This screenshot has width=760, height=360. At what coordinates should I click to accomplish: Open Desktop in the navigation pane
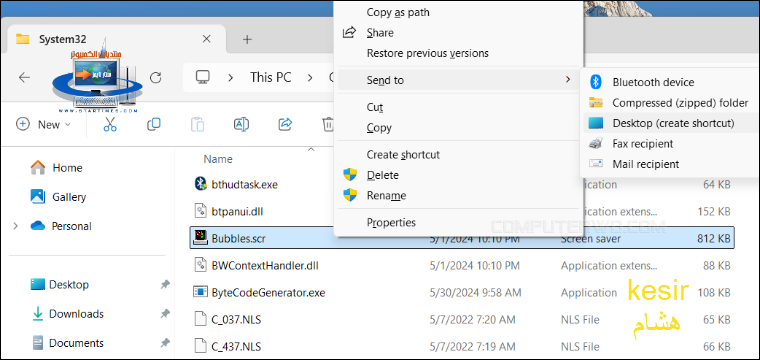point(69,284)
